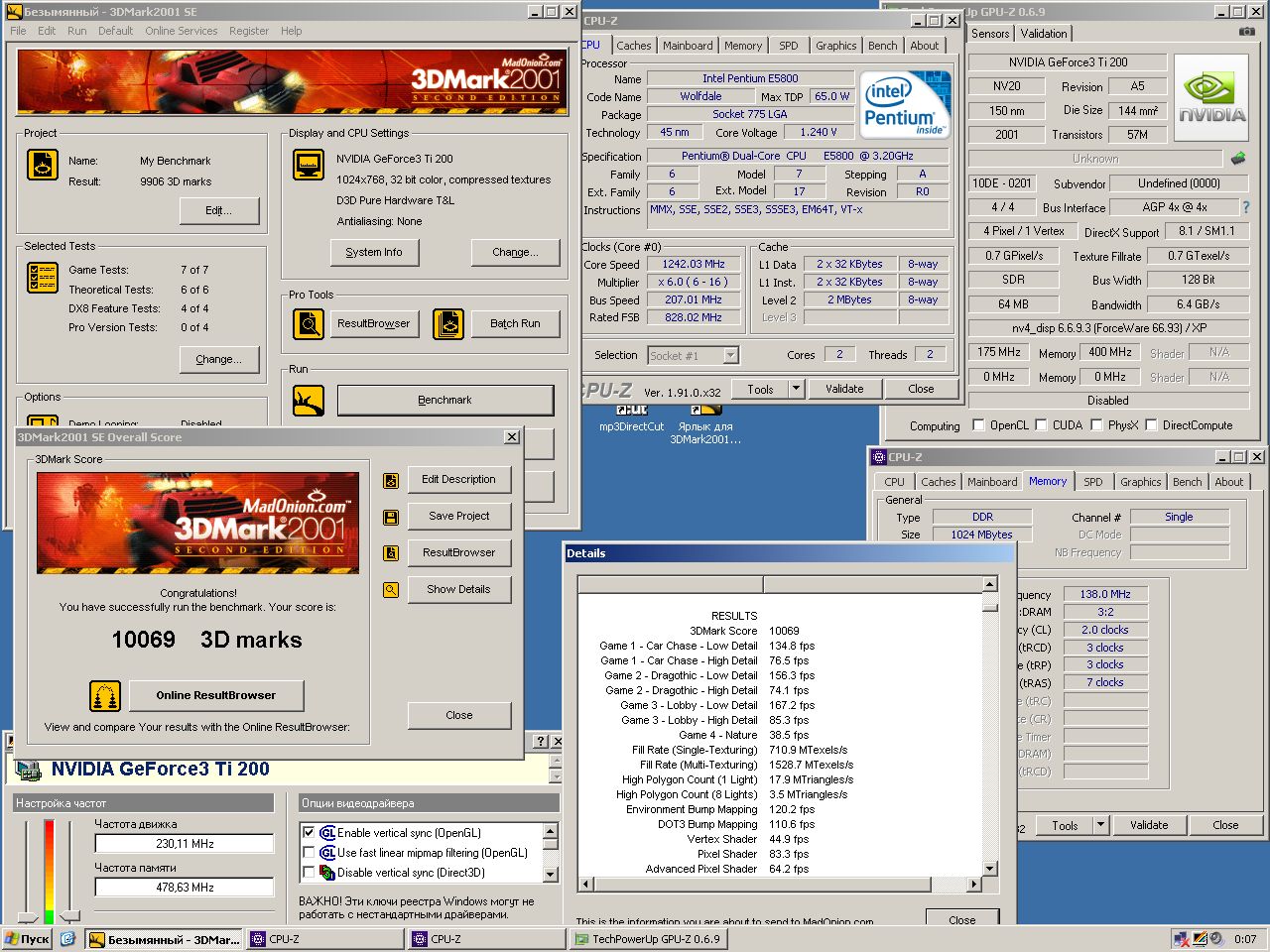The image size is (1270, 952).
Task: Click Validate in the lower CPU-Z window
Action: 1149,825
